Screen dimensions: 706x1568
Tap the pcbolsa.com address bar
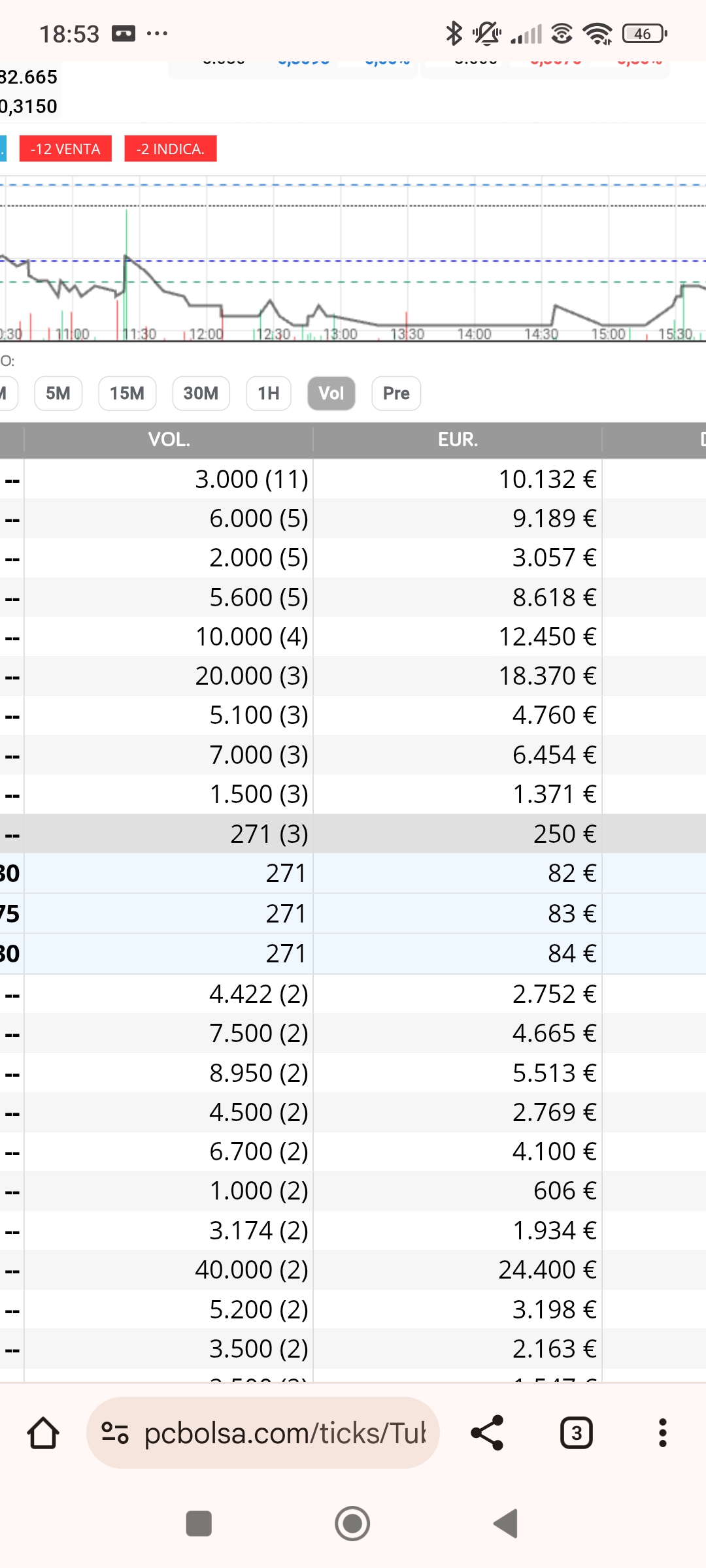[284, 1433]
